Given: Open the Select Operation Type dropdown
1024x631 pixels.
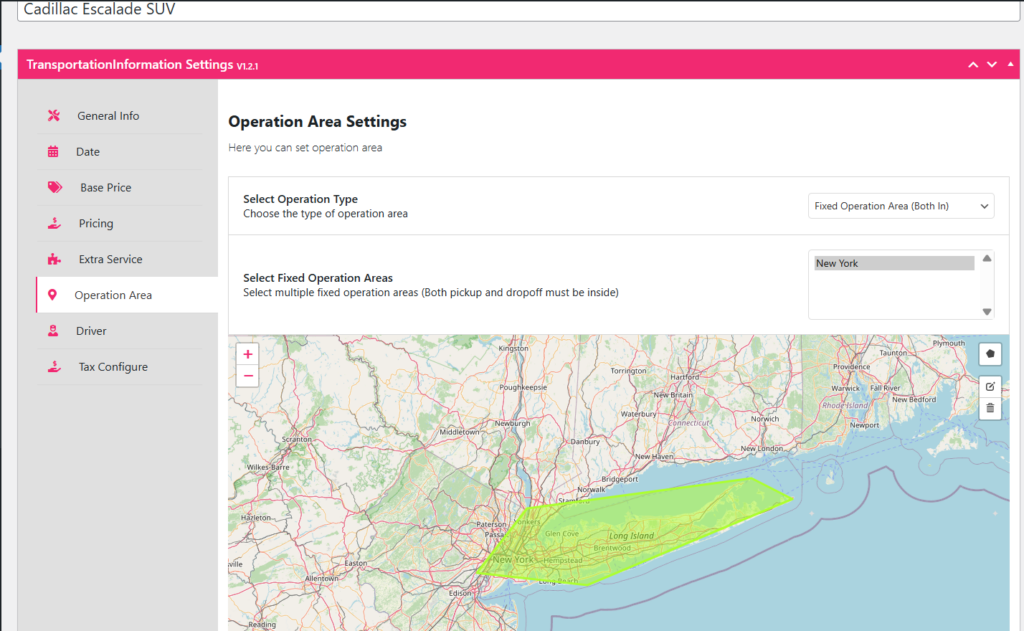Looking at the screenshot, I should pyautogui.click(x=900, y=205).
